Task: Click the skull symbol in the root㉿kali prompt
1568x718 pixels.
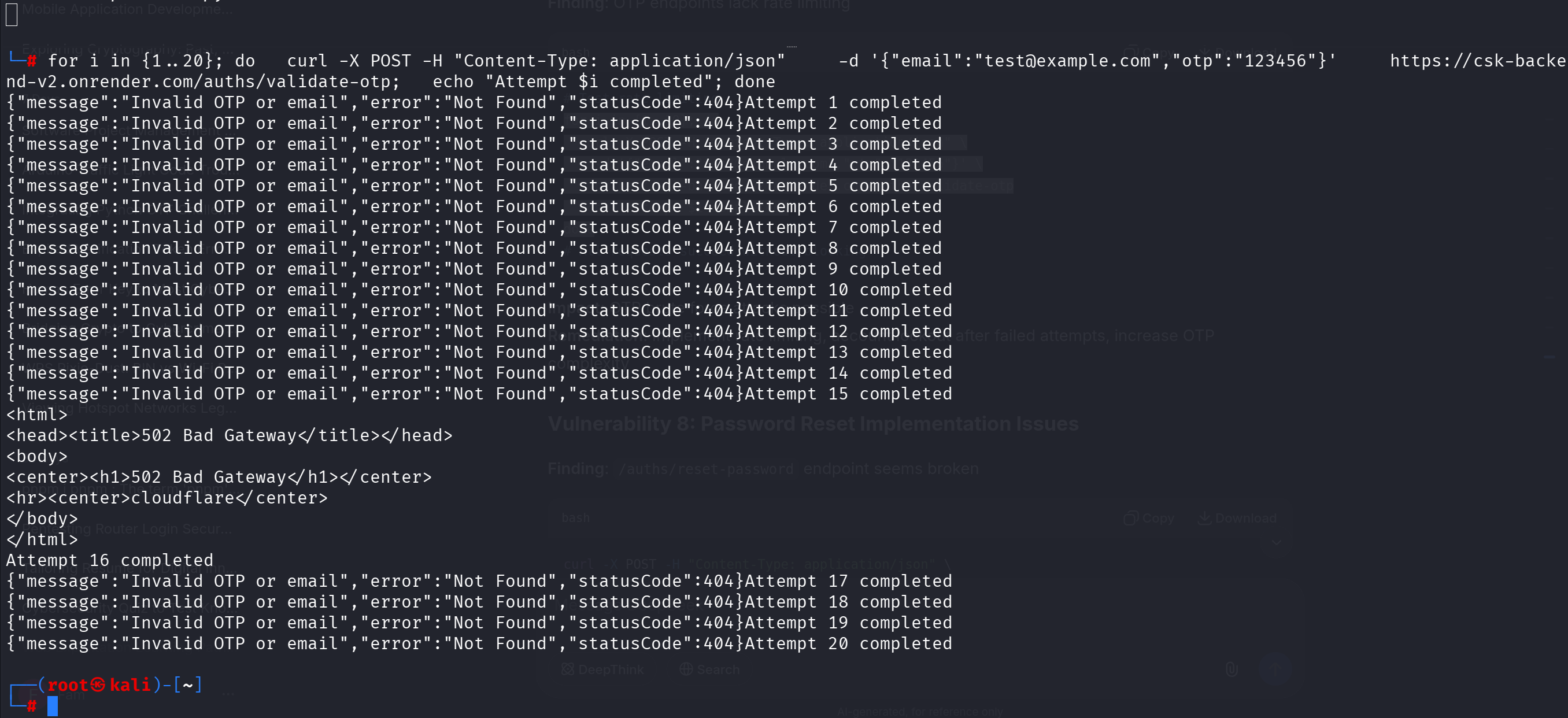Action: (98, 685)
